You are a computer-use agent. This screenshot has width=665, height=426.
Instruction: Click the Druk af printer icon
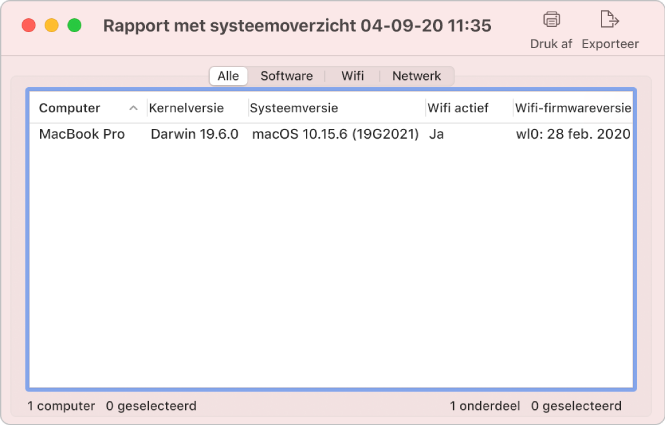pos(551,20)
